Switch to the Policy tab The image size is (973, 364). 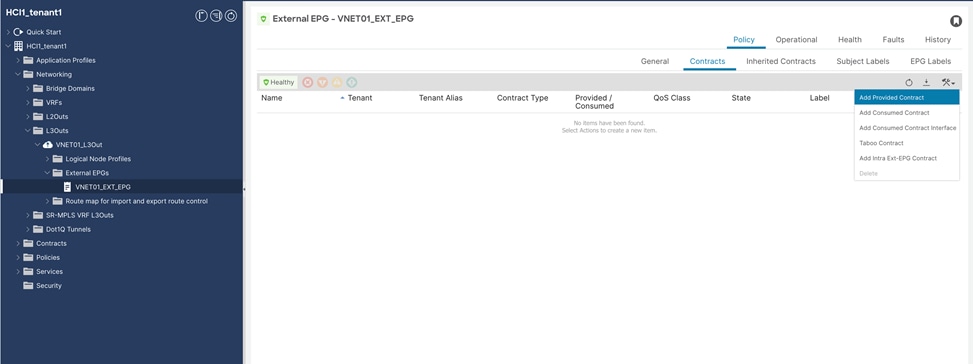744,40
